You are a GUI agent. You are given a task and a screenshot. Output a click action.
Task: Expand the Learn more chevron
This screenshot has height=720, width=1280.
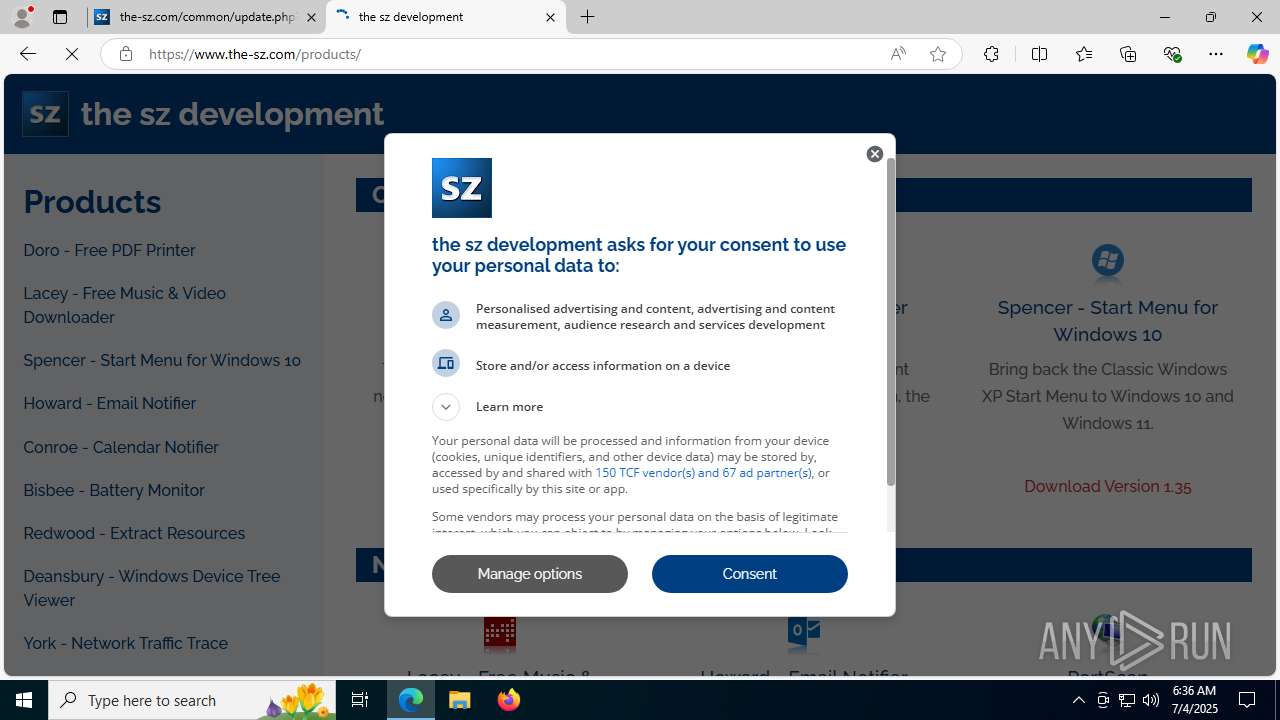click(x=446, y=407)
